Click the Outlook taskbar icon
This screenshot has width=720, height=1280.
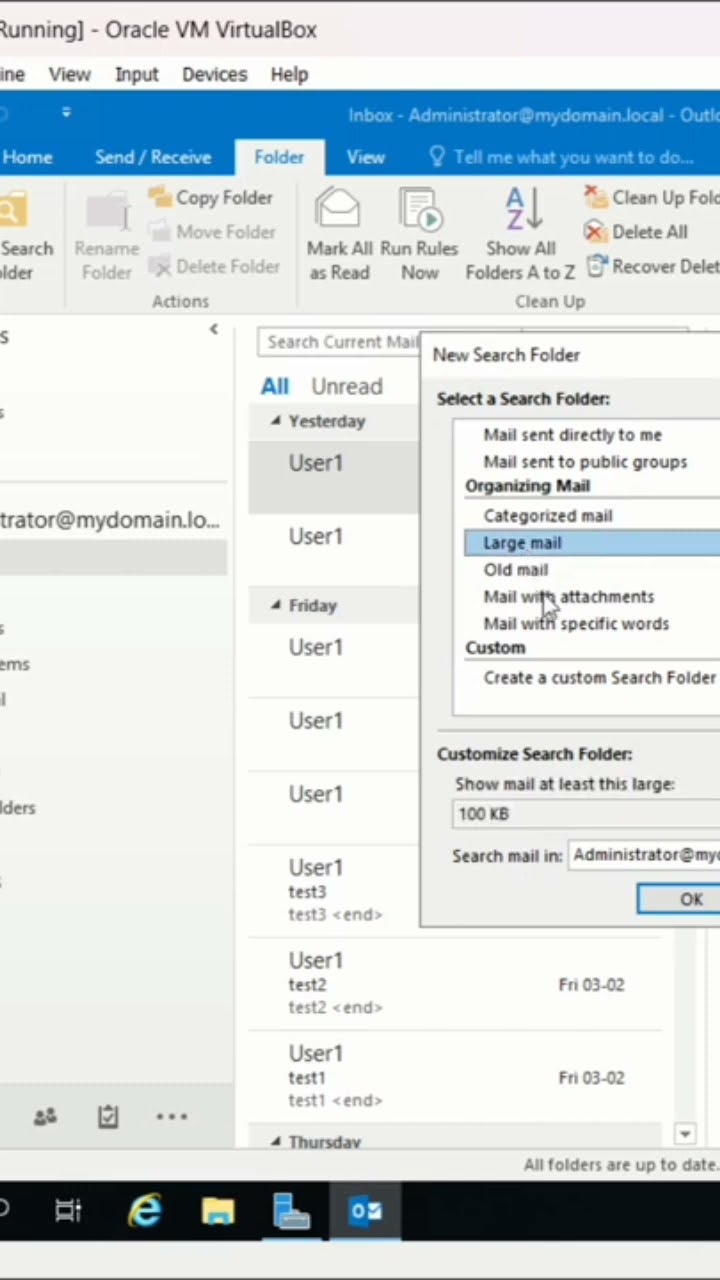pyautogui.click(x=365, y=1211)
